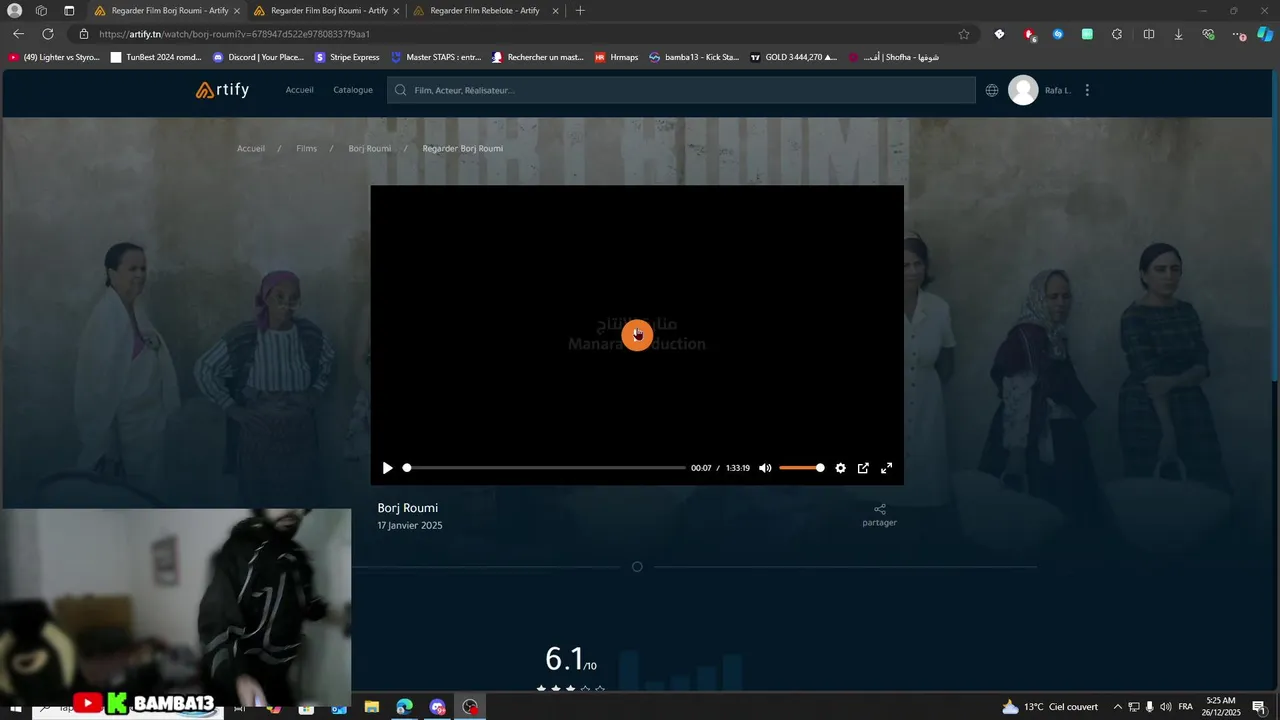1280x720 pixels.
Task: Seek on the video progress bar
Action: (x=545, y=468)
